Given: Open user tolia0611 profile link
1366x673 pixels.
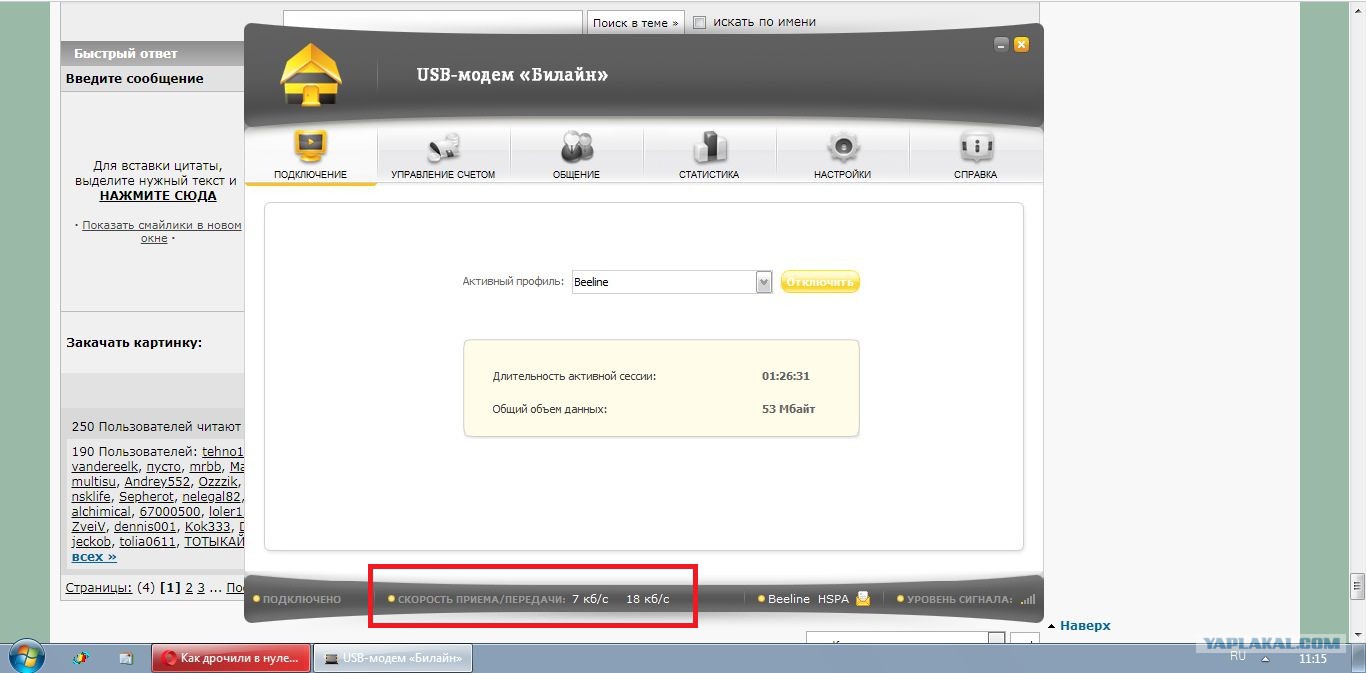Looking at the screenshot, I should pyautogui.click(x=147, y=542).
